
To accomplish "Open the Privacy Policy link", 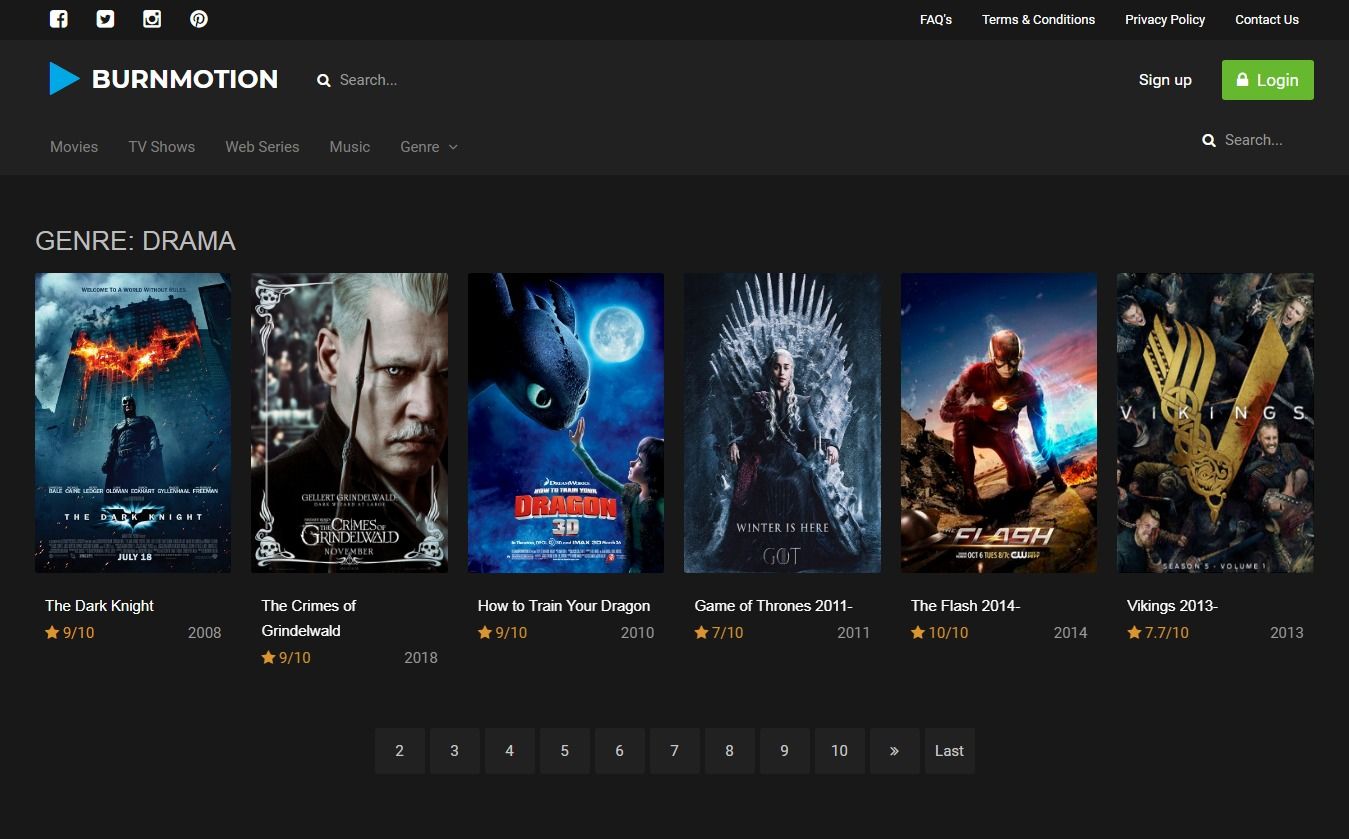I will point(1165,19).
